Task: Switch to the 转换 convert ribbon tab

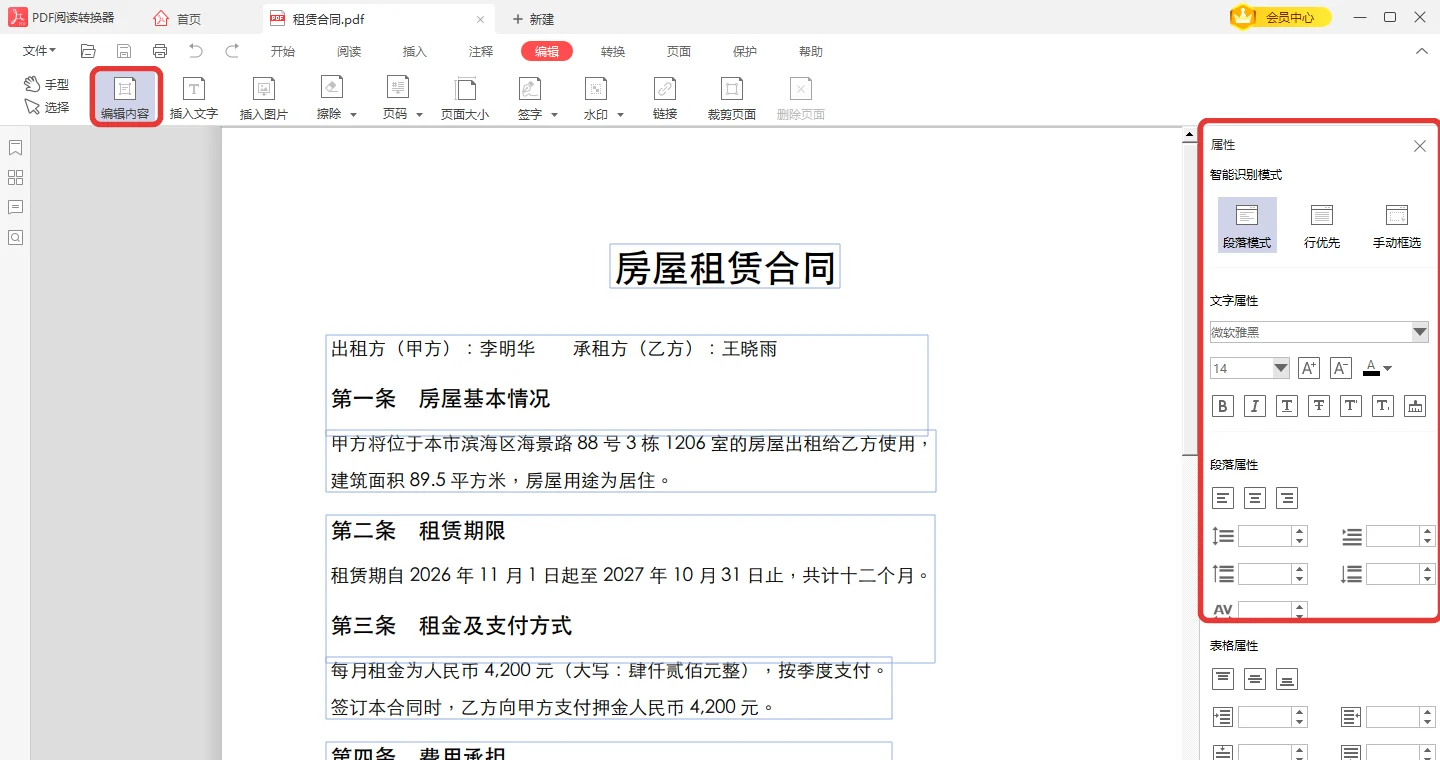Action: (613, 52)
